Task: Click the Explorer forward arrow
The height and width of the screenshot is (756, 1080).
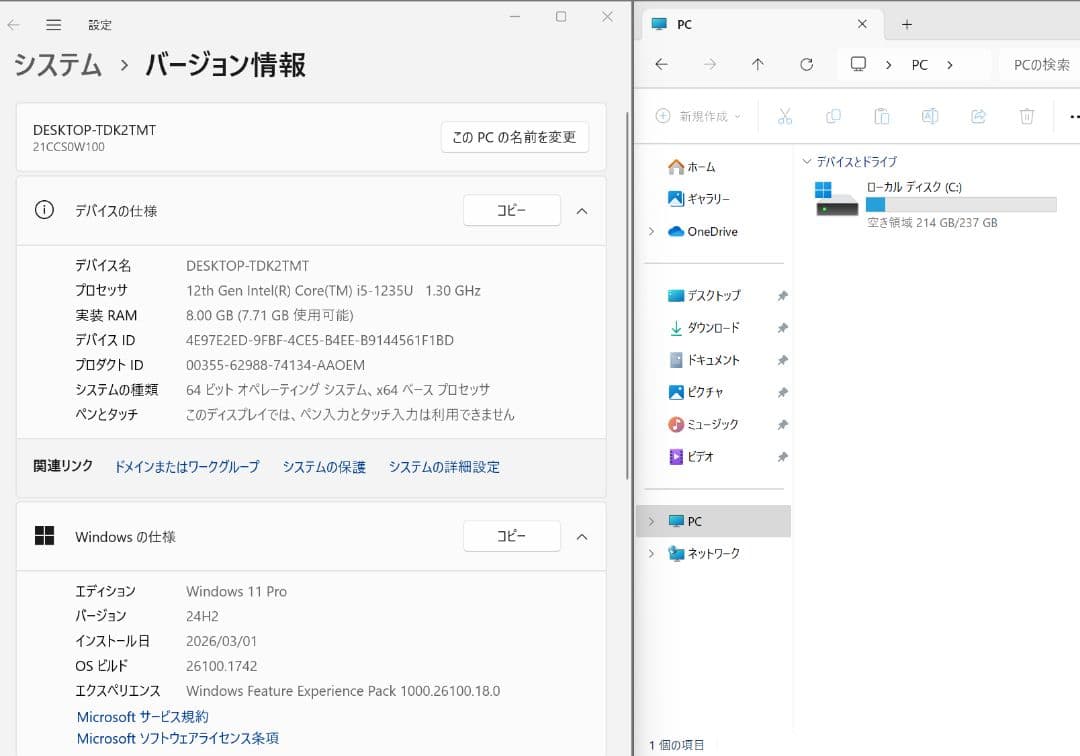Action: pos(709,64)
